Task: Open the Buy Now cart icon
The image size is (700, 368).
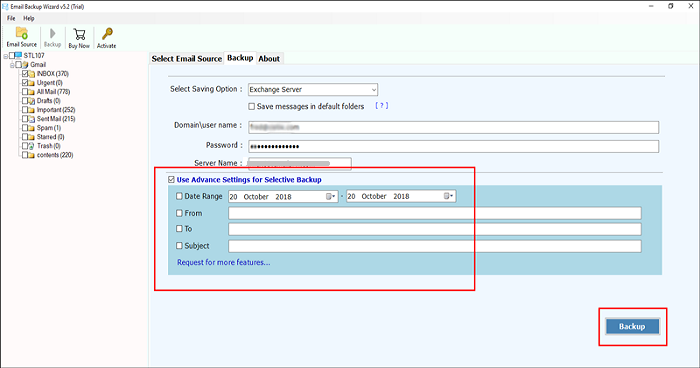Action: pyautogui.click(x=79, y=34)
